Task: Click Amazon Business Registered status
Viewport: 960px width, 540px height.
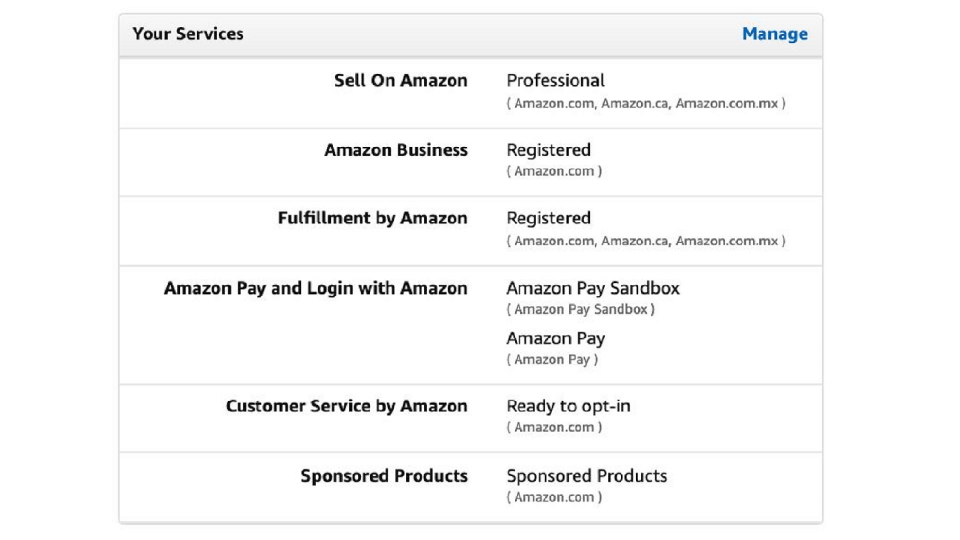Action: (x=548, y=150)
